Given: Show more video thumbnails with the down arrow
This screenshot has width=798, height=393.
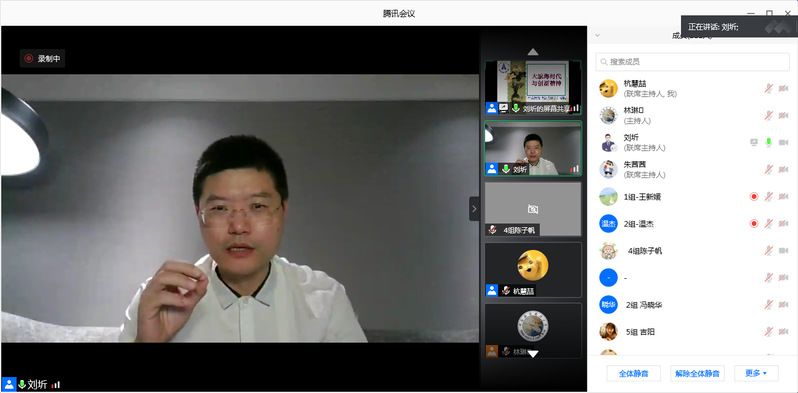Looking at the screenshot, I should [x=533, y=353].
